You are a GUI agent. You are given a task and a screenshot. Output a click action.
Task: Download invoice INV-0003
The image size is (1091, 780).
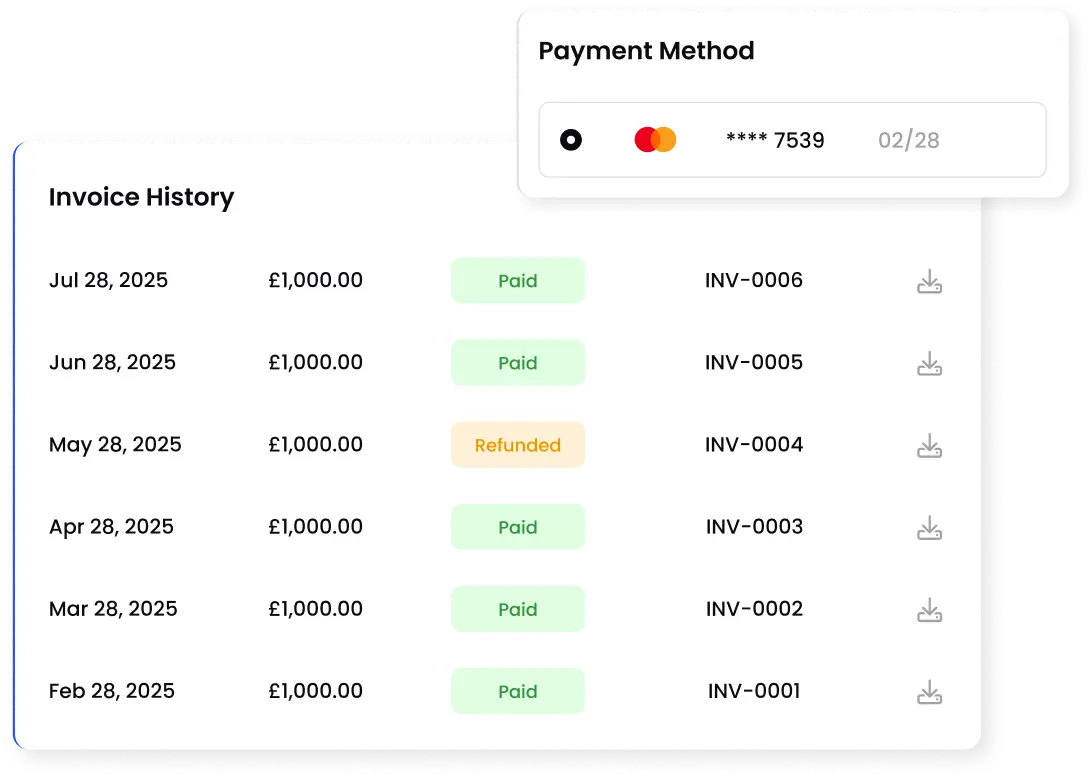tap(930, 528)
